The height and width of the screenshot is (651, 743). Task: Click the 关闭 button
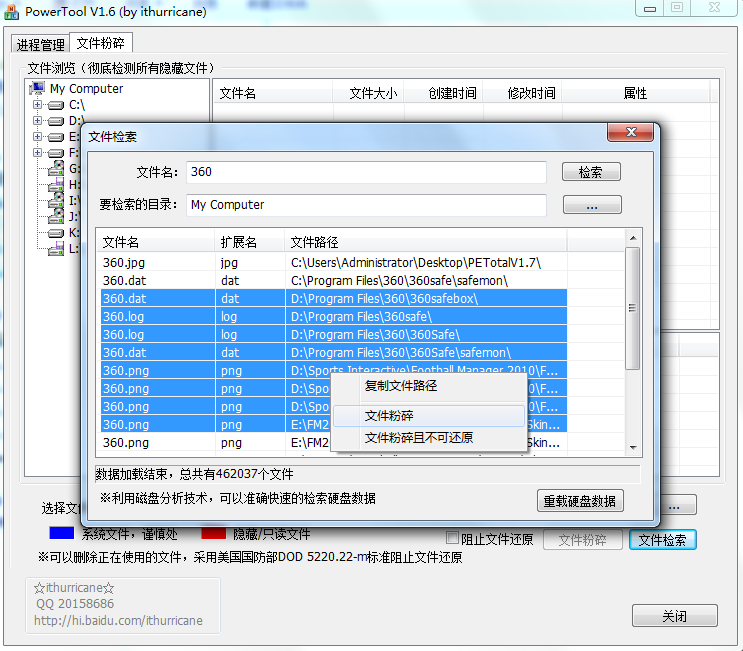point(674,616)
